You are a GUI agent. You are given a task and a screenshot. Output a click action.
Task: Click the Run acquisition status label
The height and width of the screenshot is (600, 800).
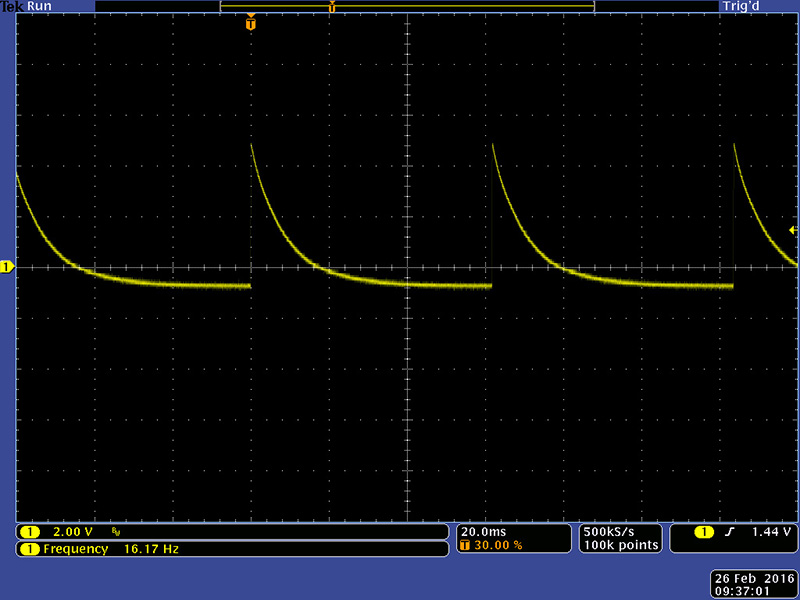[x=40, y=6]
